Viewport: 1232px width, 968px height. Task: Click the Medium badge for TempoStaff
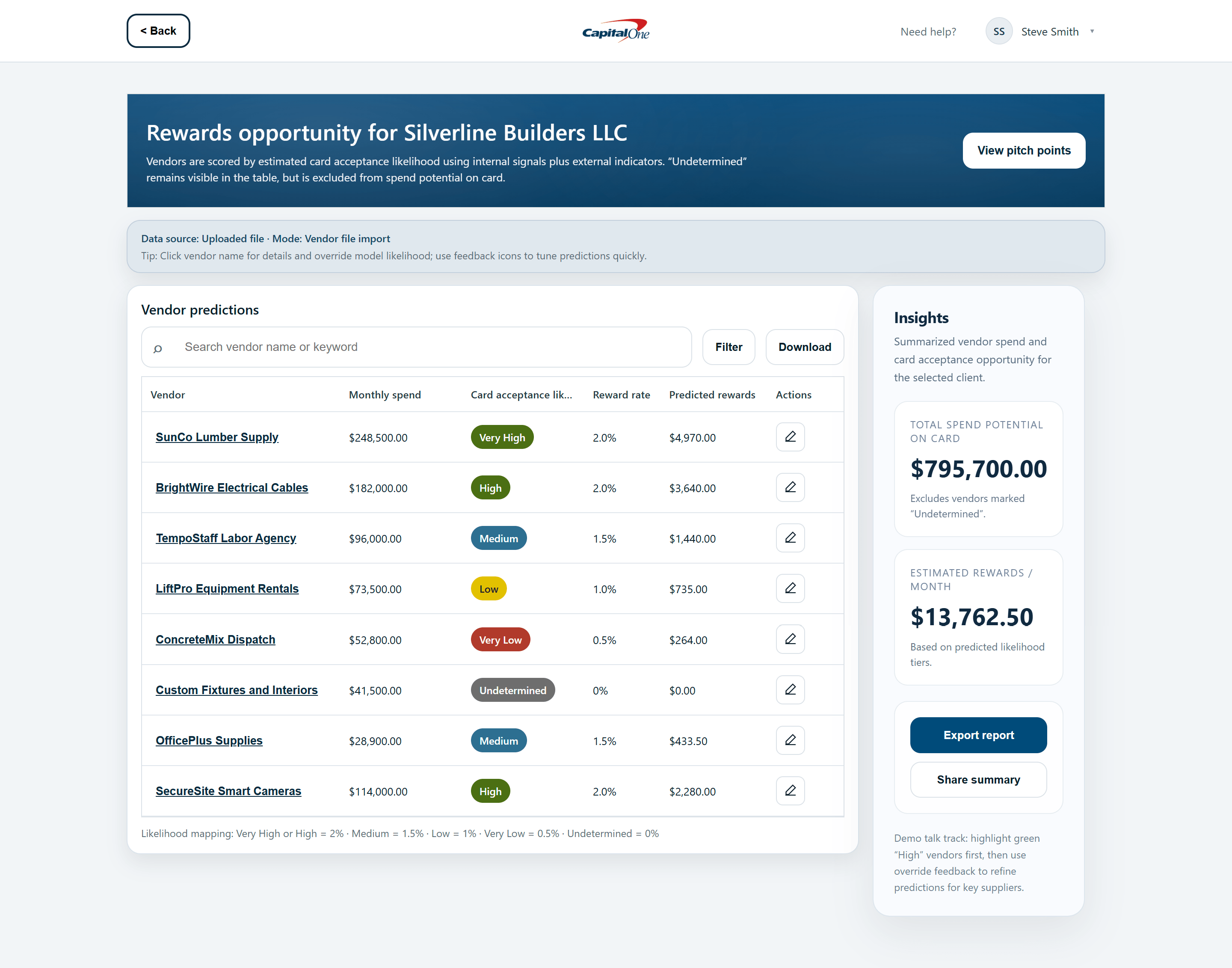point(498,538)
